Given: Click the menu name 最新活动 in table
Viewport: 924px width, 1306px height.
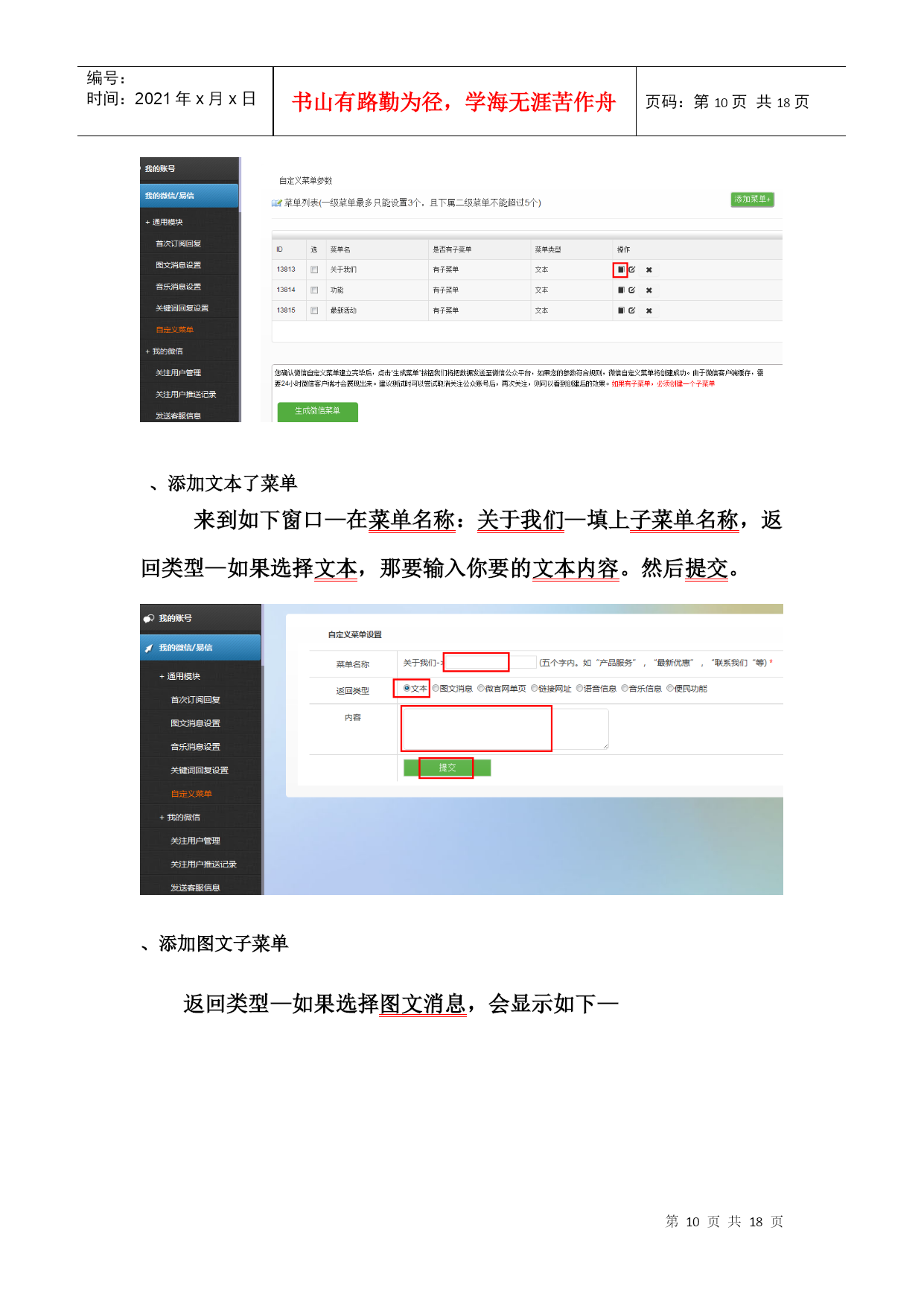Looking at the screenshot, I should 343,310.
